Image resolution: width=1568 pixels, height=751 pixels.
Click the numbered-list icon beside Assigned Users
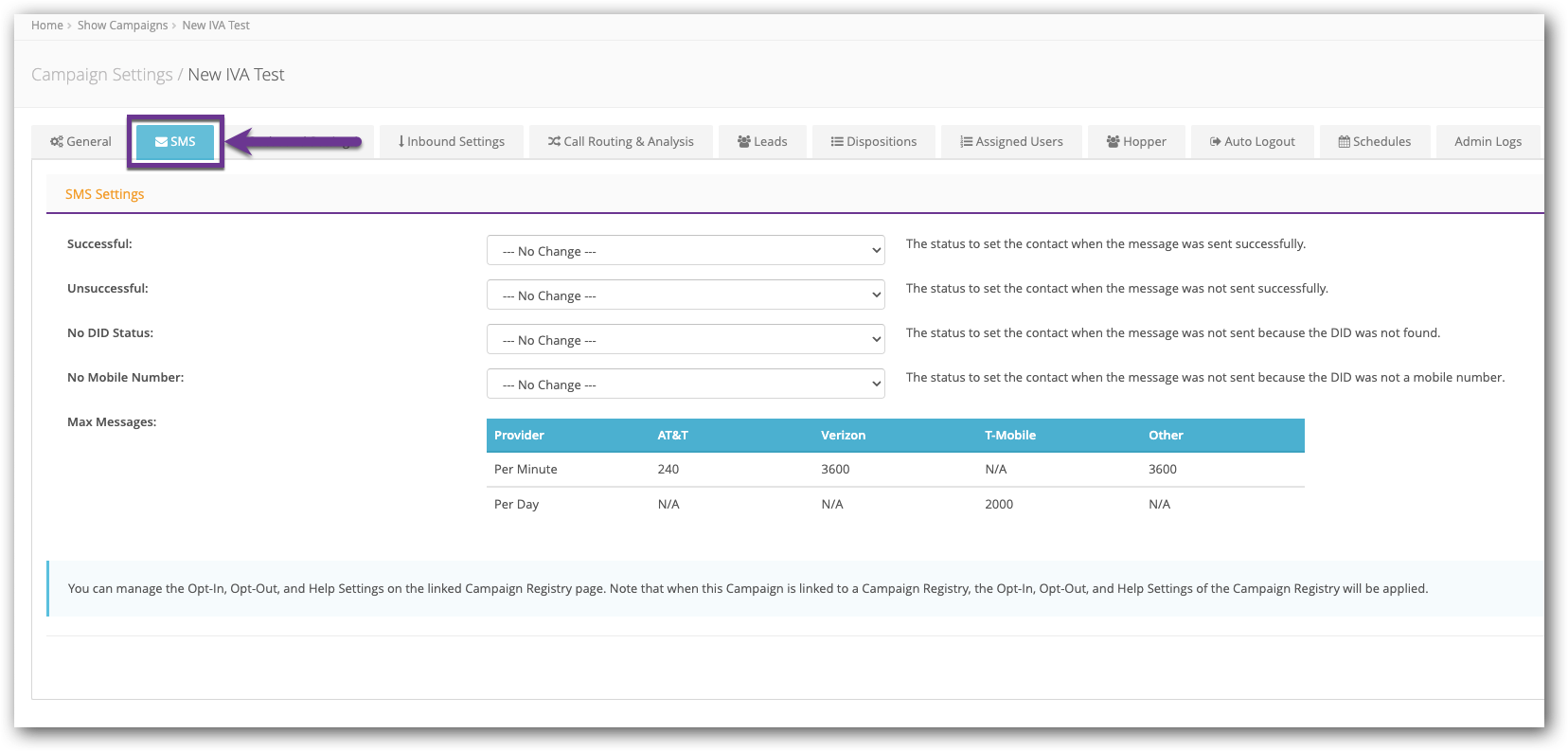(966, 142)
